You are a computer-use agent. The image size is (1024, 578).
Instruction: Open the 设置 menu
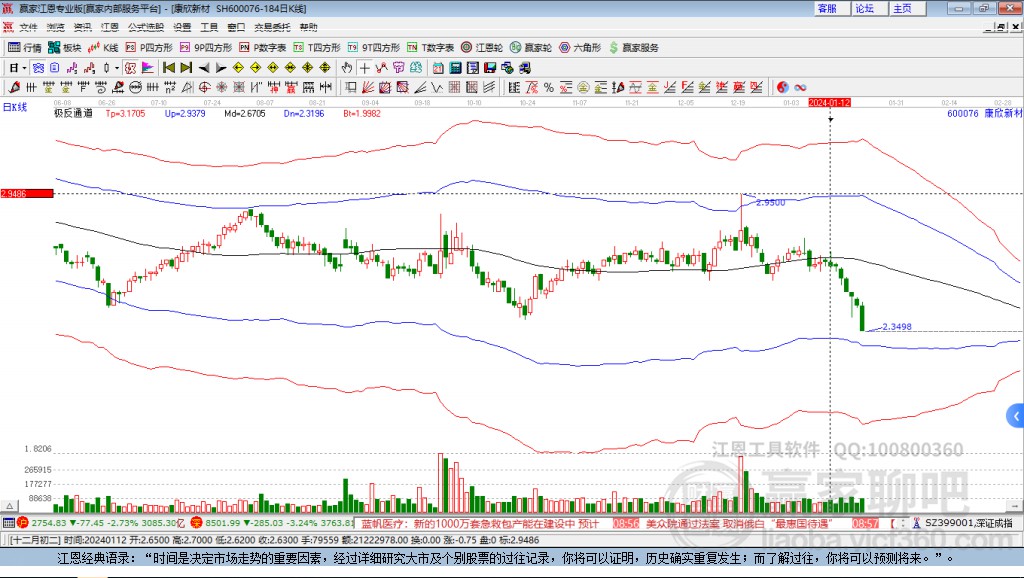(x=182, y=27)
